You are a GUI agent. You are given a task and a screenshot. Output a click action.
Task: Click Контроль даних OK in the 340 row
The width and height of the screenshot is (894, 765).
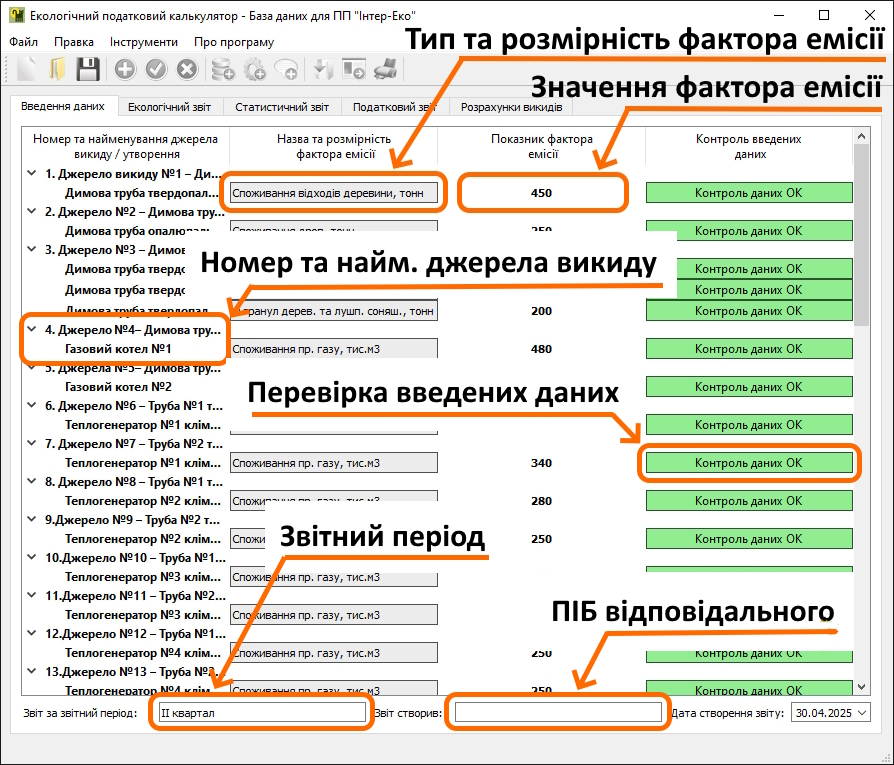(x=749, y=463)
